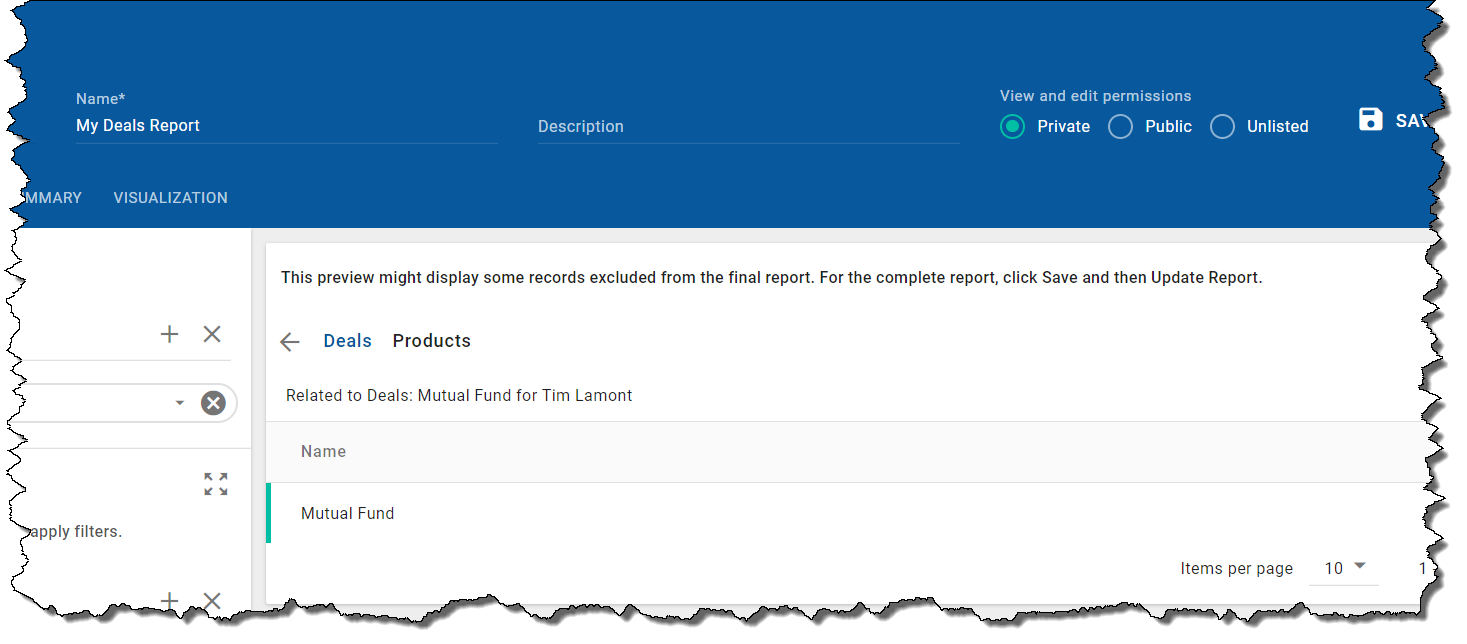Switch to the Products tab
This screenshot has width=1467, height=644.
coord(431,340)
